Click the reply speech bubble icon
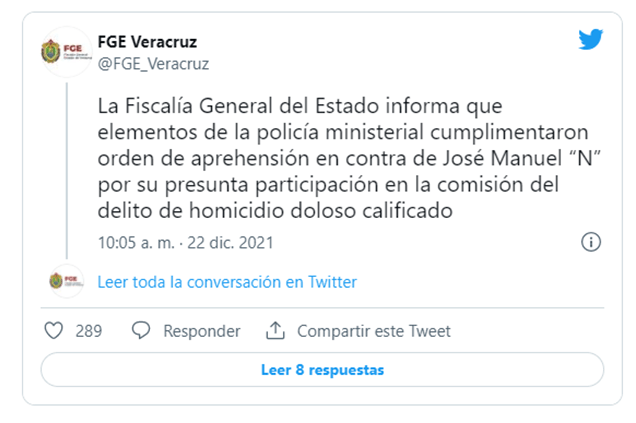The width and height of the screenshot is (636, 423). tap(141, 331)
